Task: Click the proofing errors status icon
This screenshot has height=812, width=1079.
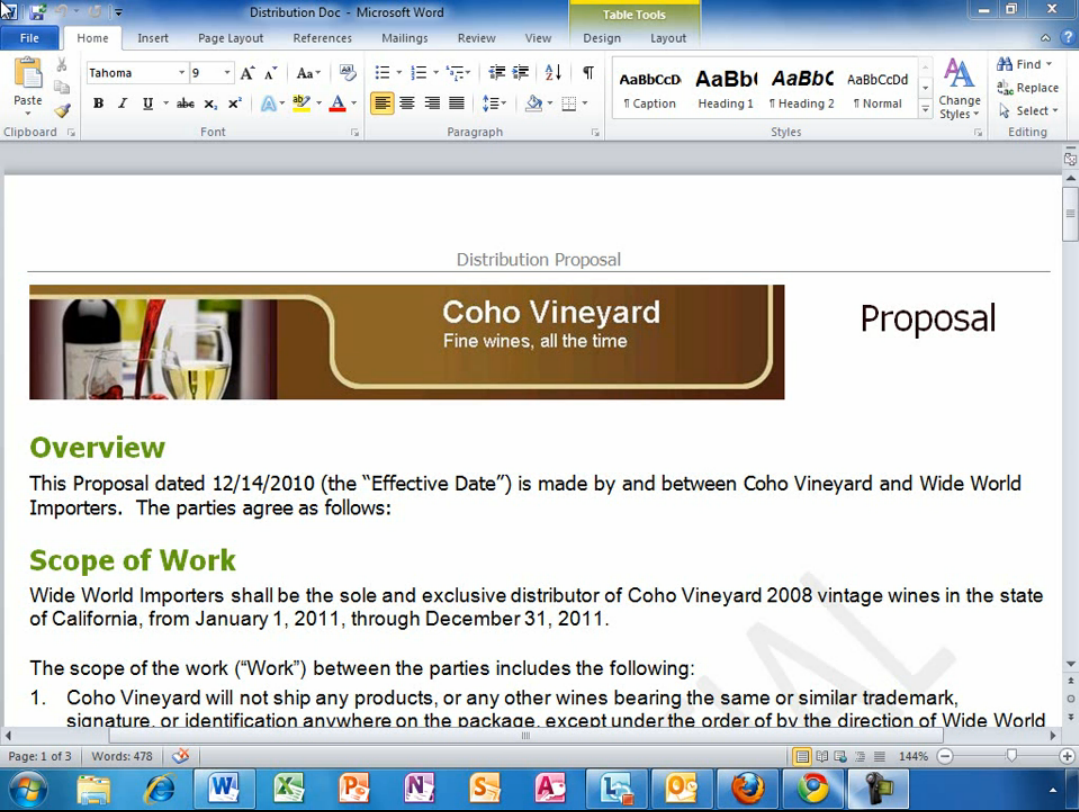Action: click(181, 756)
